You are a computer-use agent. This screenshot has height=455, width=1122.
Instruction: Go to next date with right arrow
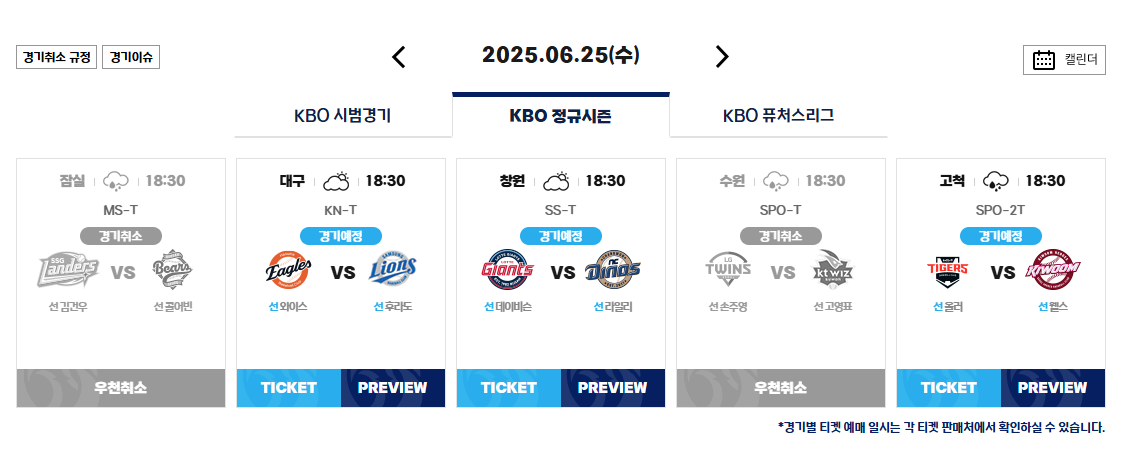(722, 57)
